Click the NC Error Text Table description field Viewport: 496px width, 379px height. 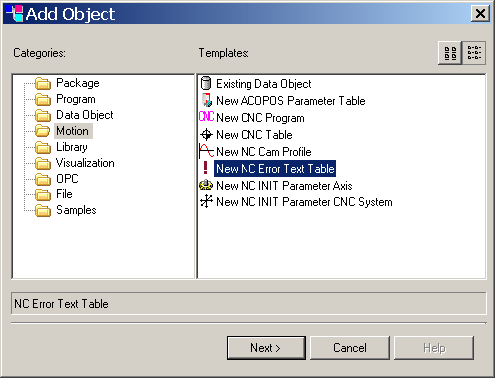point(249,304)
